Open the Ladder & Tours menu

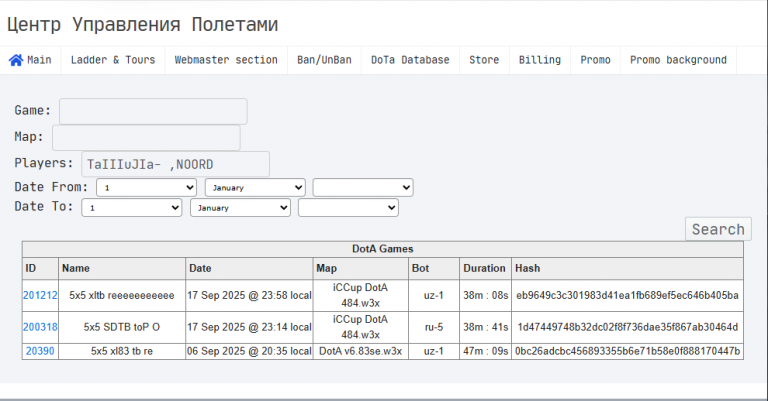tap(113, 60)
